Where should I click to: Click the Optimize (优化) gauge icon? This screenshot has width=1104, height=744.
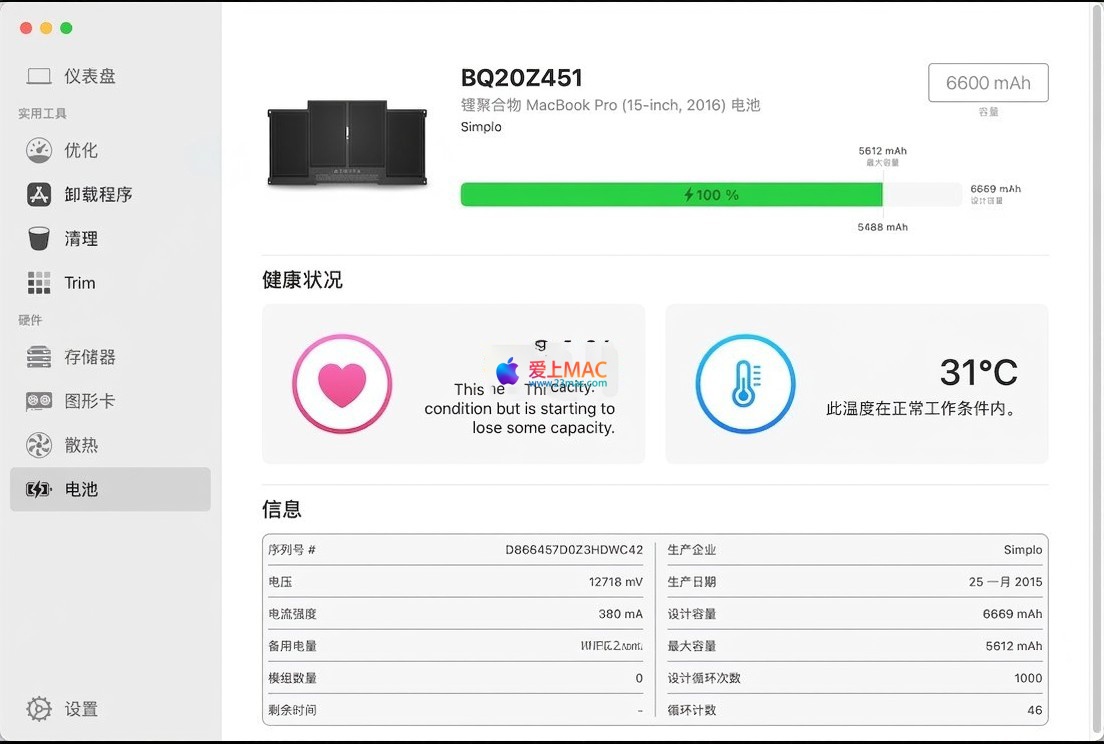[39, 150]
